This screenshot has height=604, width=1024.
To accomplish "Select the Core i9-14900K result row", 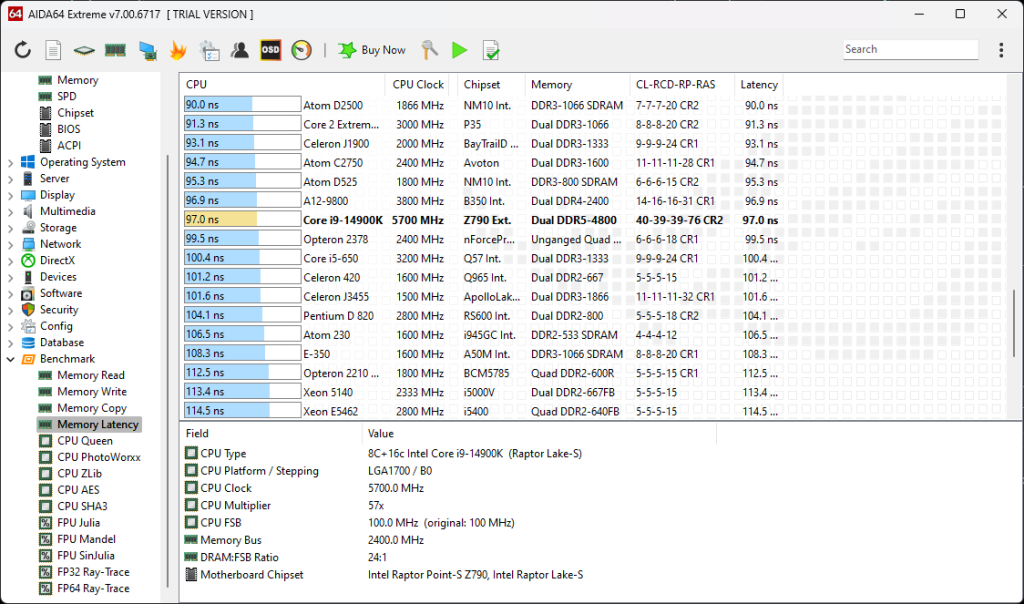I will tap(482, 220).
